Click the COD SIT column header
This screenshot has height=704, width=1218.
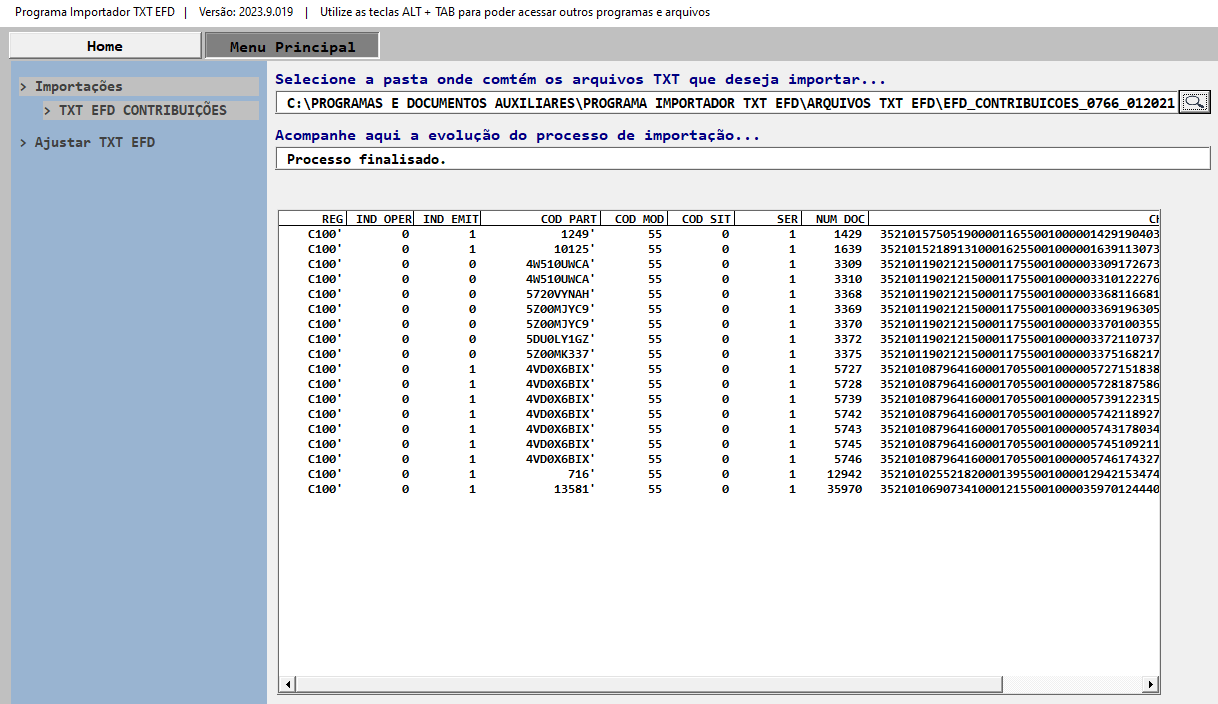point(701,218)
